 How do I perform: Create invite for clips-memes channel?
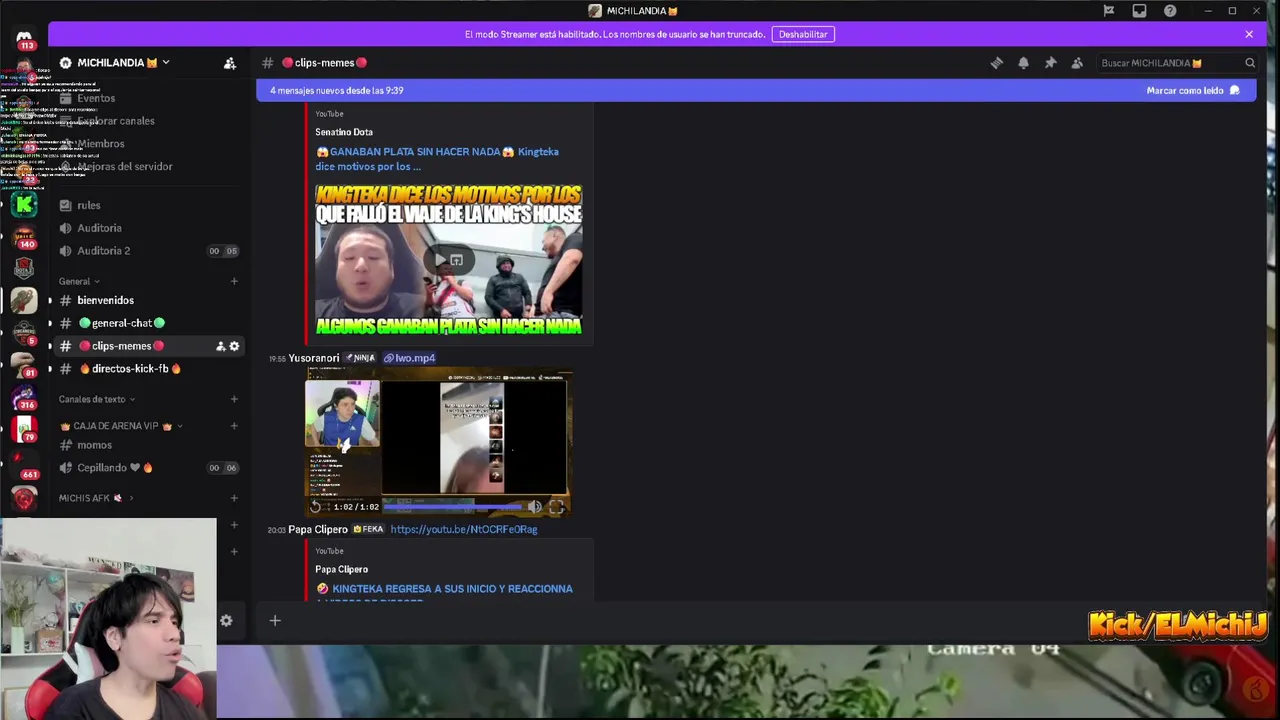[220, 346]
